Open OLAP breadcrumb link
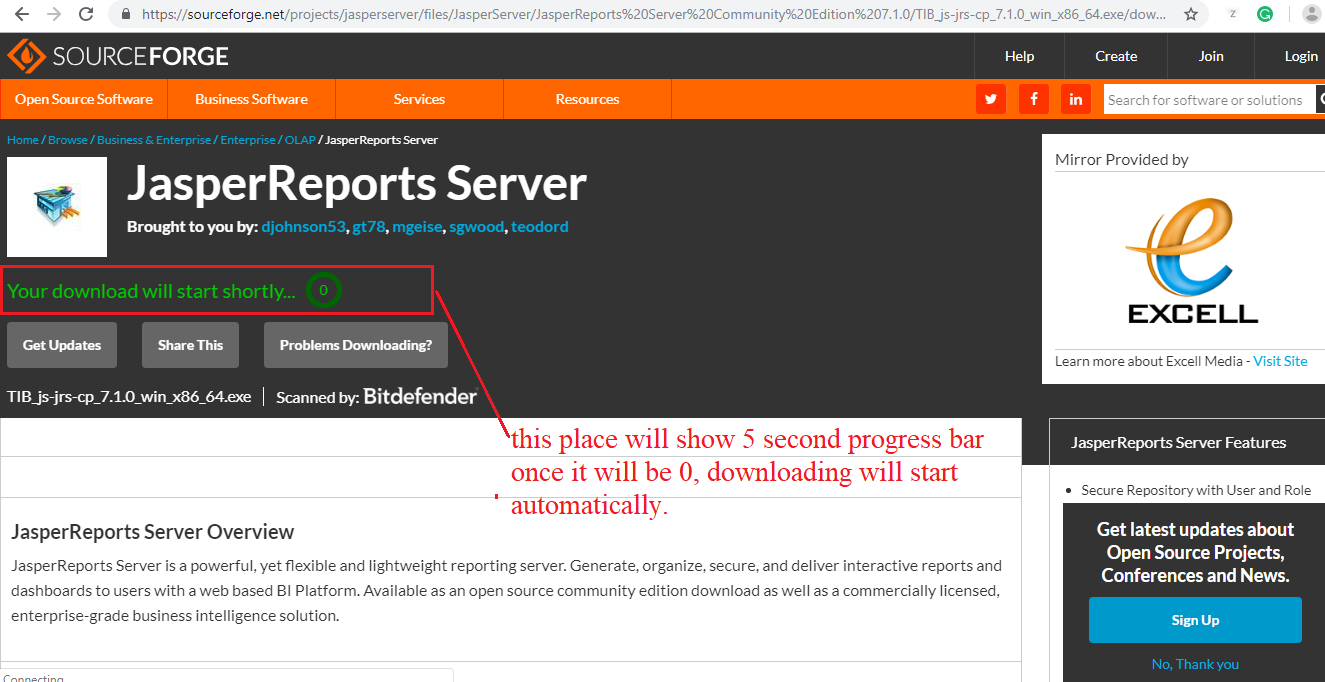 tap(300, 140)
